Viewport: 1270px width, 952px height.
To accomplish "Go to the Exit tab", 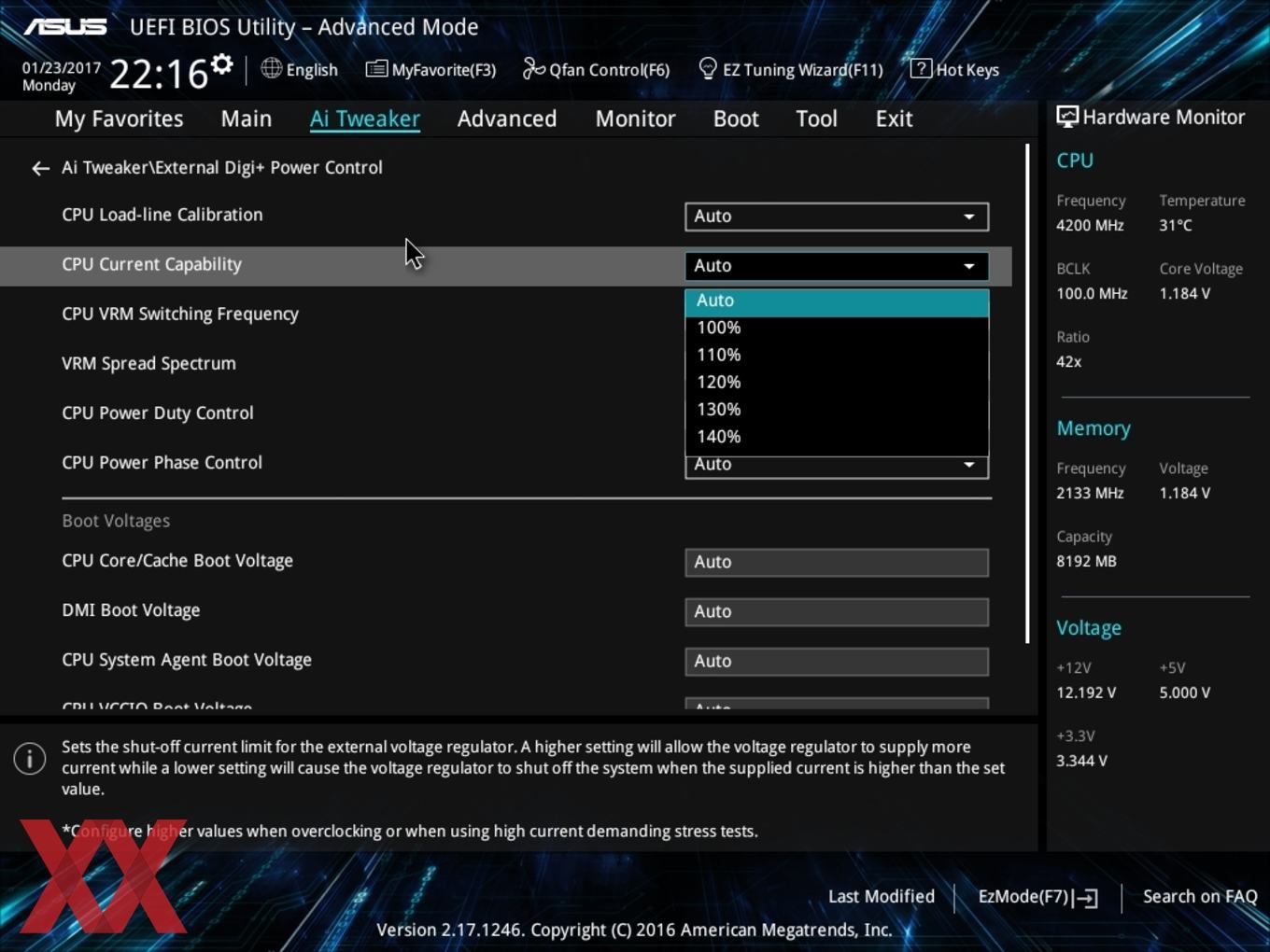I will 894,119.
